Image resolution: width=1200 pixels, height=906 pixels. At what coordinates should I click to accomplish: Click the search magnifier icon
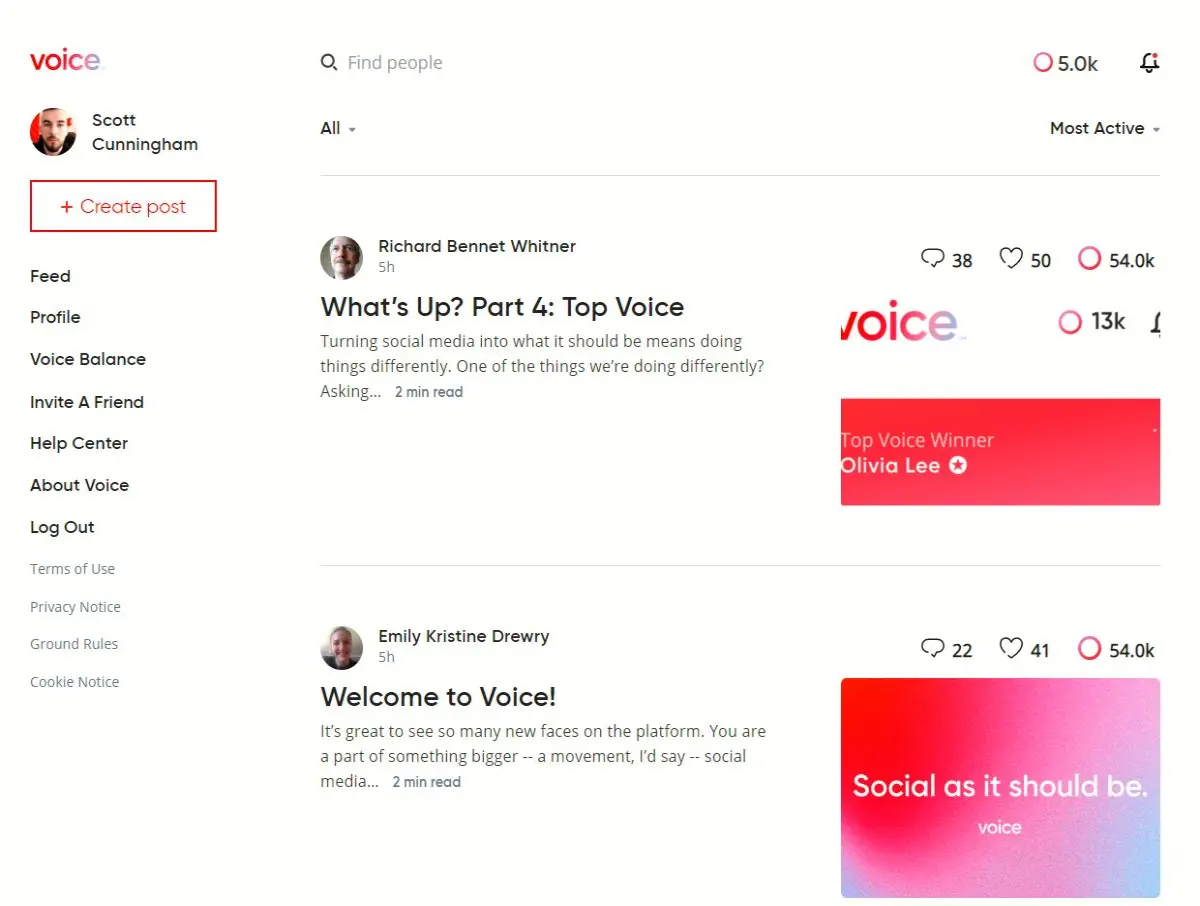[x=329, y=63]
